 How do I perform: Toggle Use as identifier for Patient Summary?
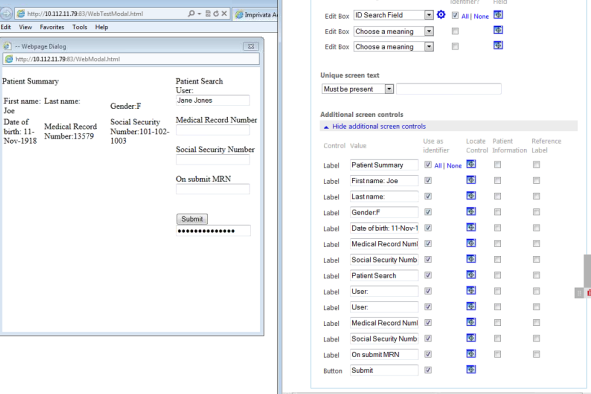point(428,165)
